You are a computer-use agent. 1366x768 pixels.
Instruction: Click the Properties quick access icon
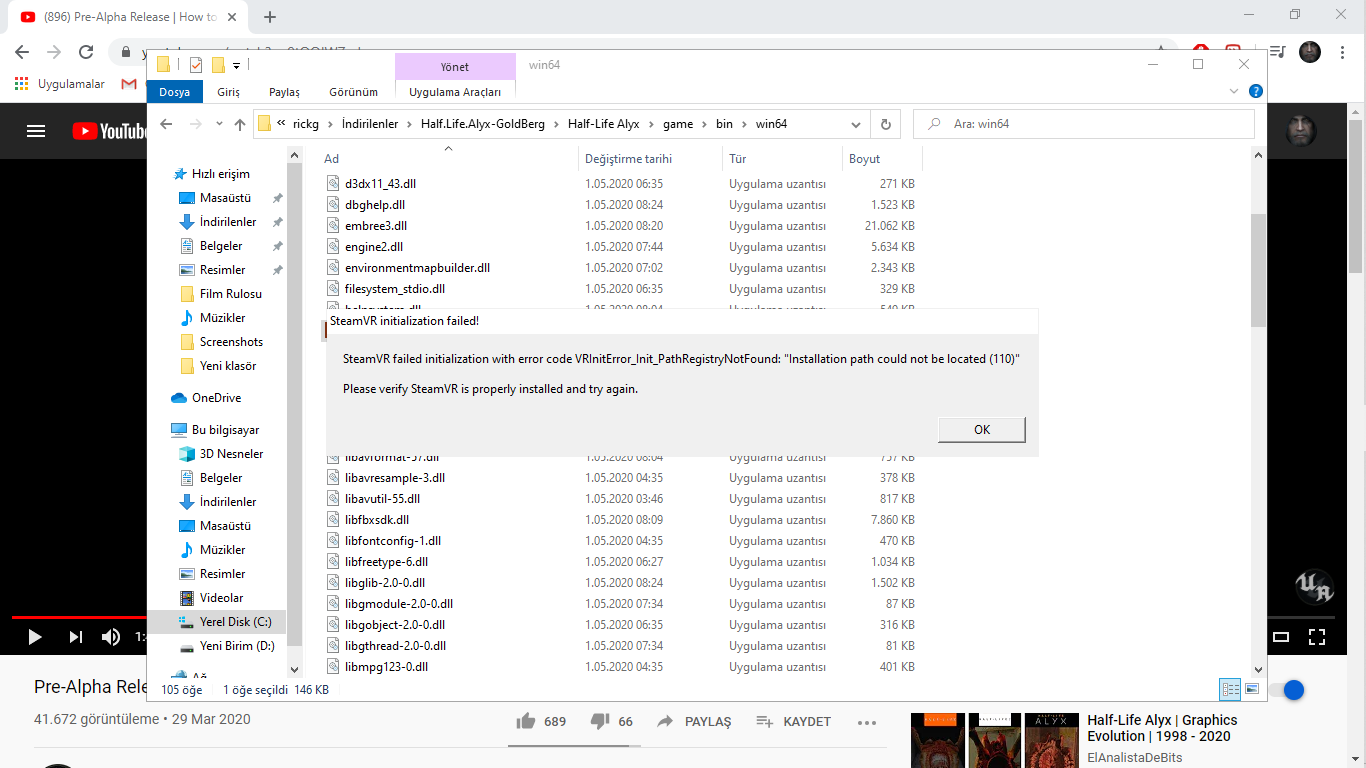pos(196,65)
